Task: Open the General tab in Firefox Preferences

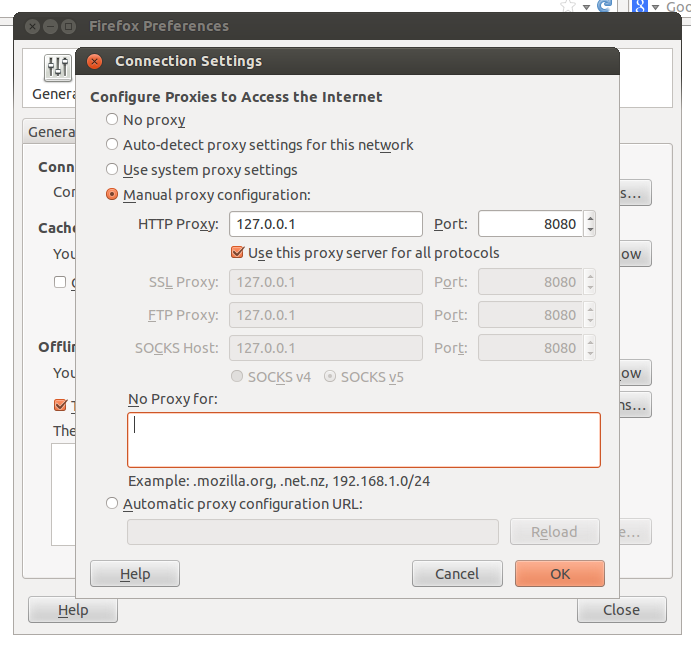Action: (49, 132)
